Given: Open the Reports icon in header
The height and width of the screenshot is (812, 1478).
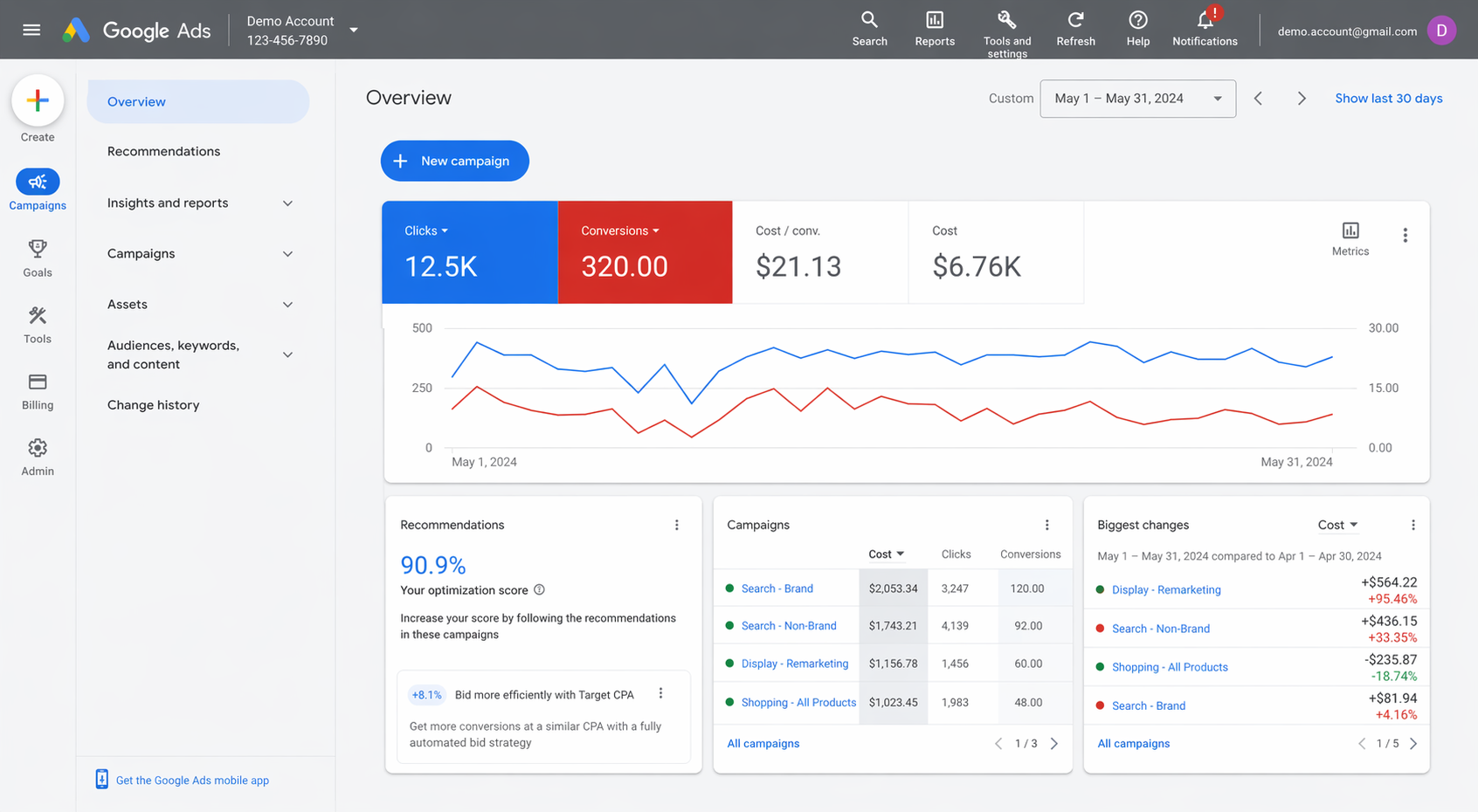Looking at the screenshot, I should tap(934, 20).
